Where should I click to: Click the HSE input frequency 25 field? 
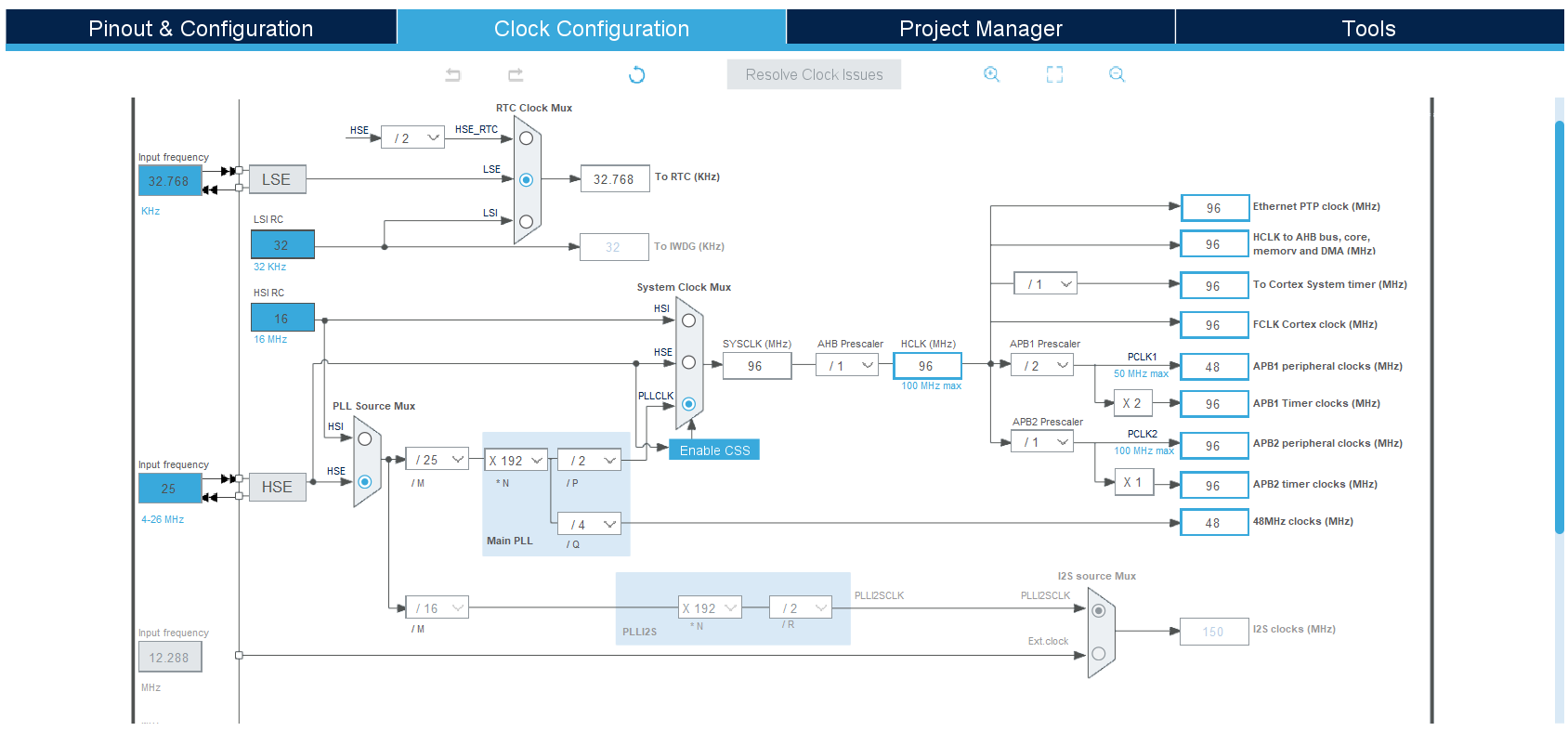(170, 489)
